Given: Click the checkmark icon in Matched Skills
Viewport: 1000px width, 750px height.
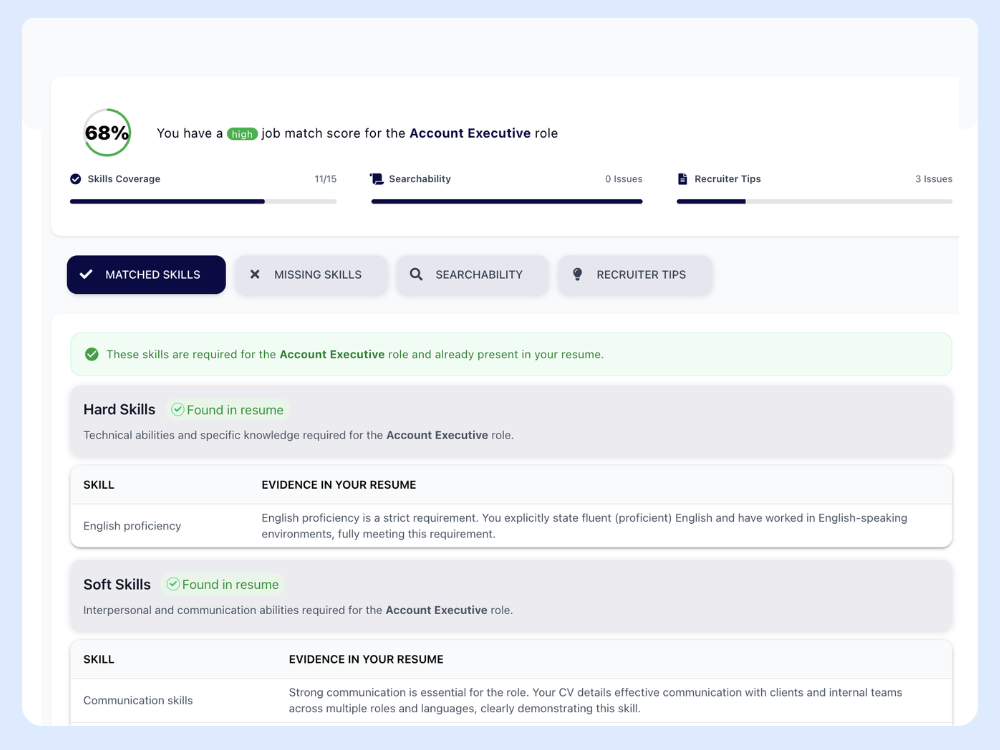Looking at the screenshot, I should [x=86, y=274].
